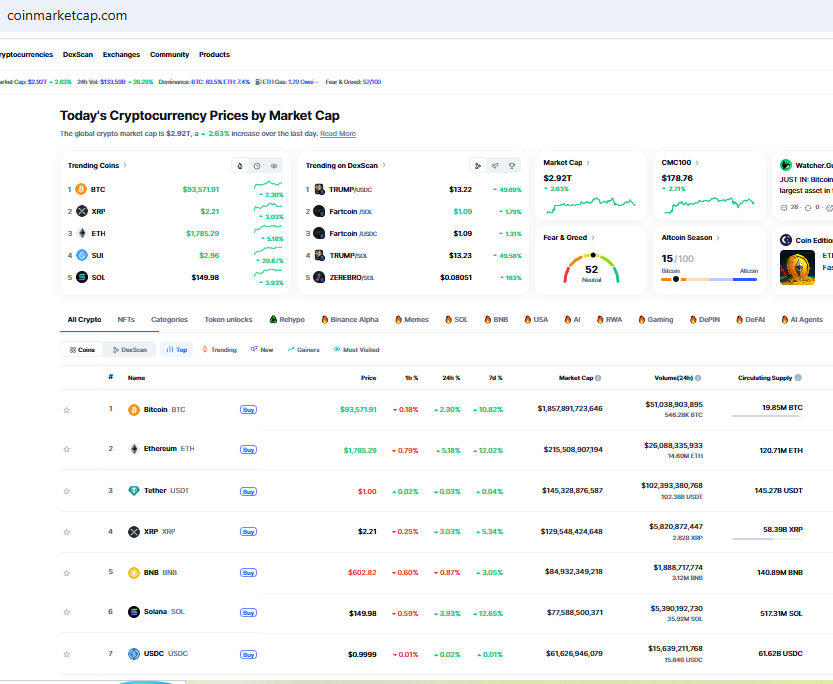Click the SUI icon in Trending Coins
Viewport: 833px width, 684px height.
82,255
